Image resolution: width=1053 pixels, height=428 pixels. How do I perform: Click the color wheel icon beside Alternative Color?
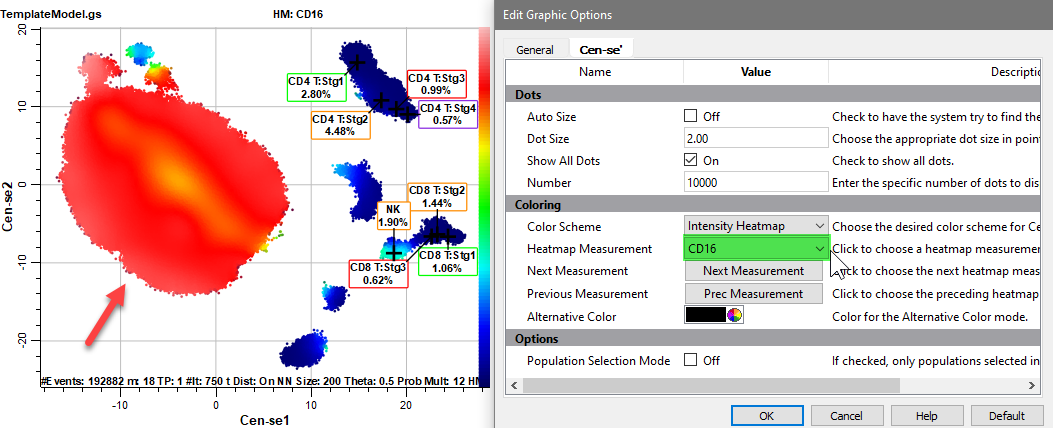click(735, 316)
